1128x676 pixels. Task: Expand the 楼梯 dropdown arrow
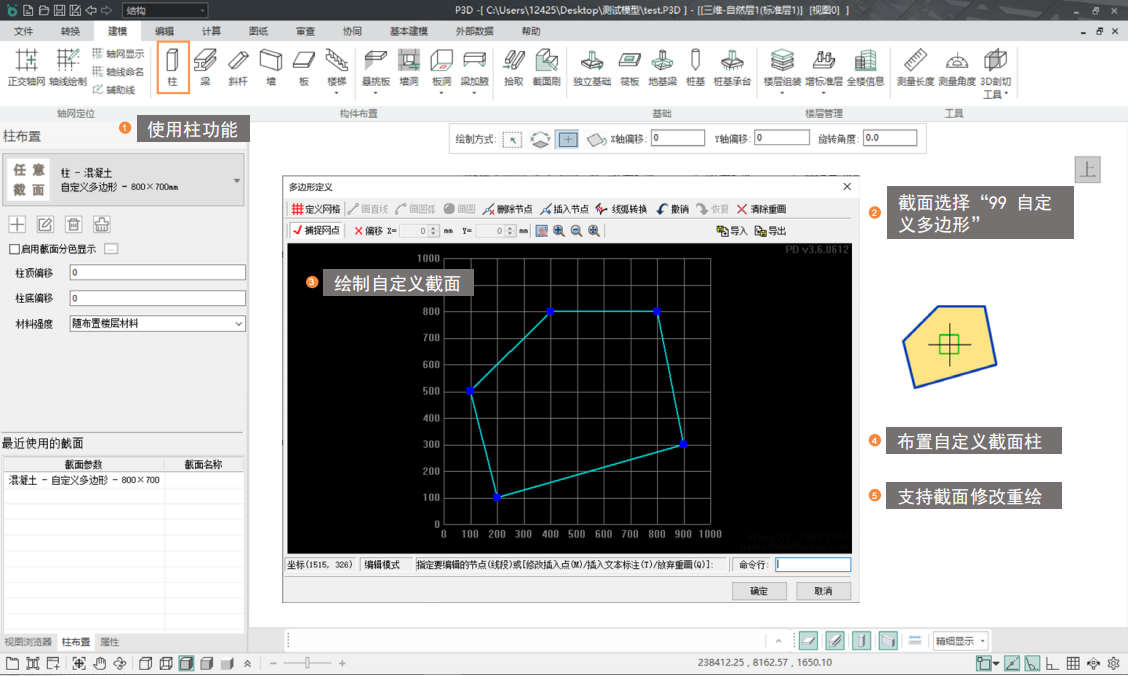[x=337, y=93]
